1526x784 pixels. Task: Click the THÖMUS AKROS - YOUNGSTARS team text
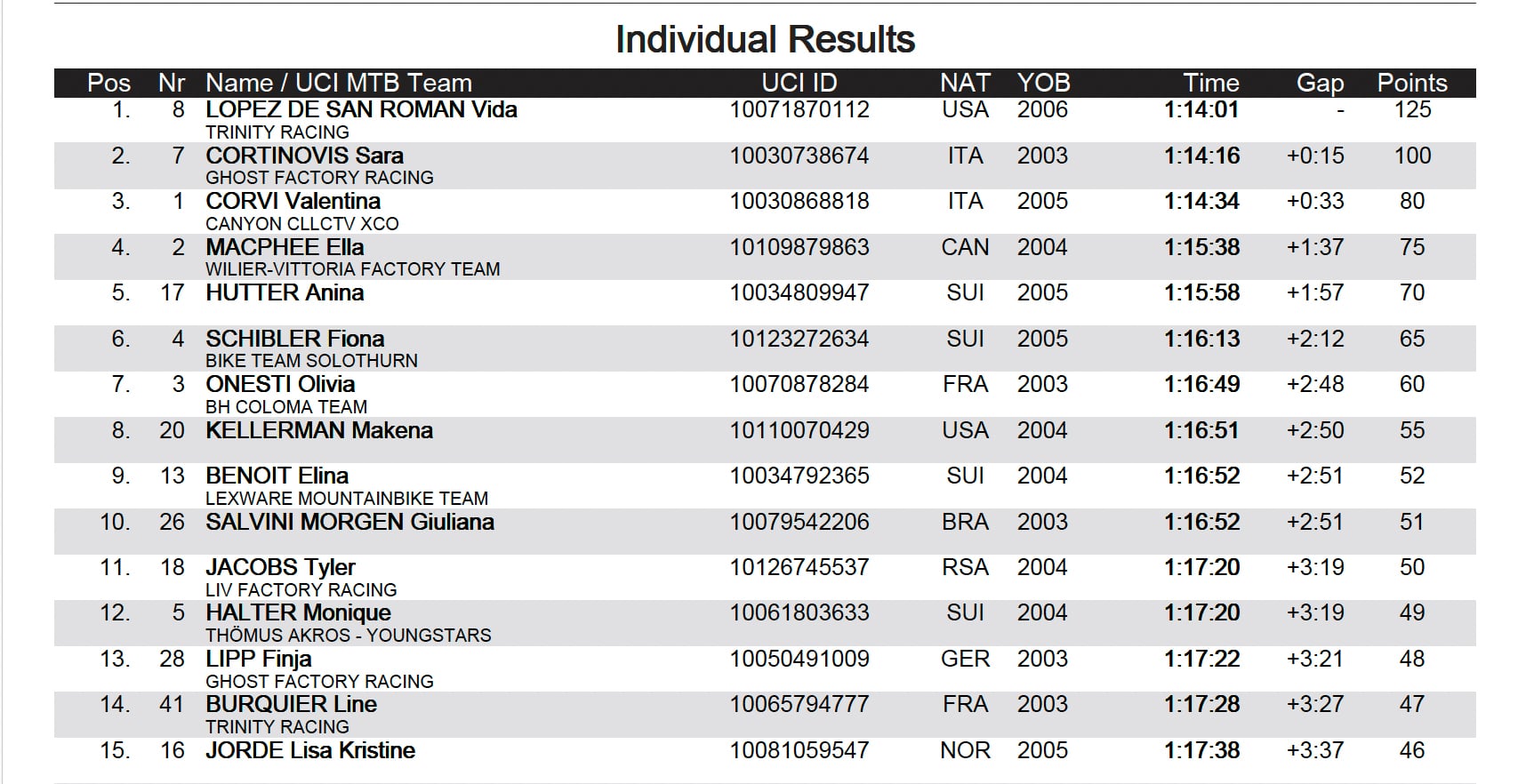[348, 636]
